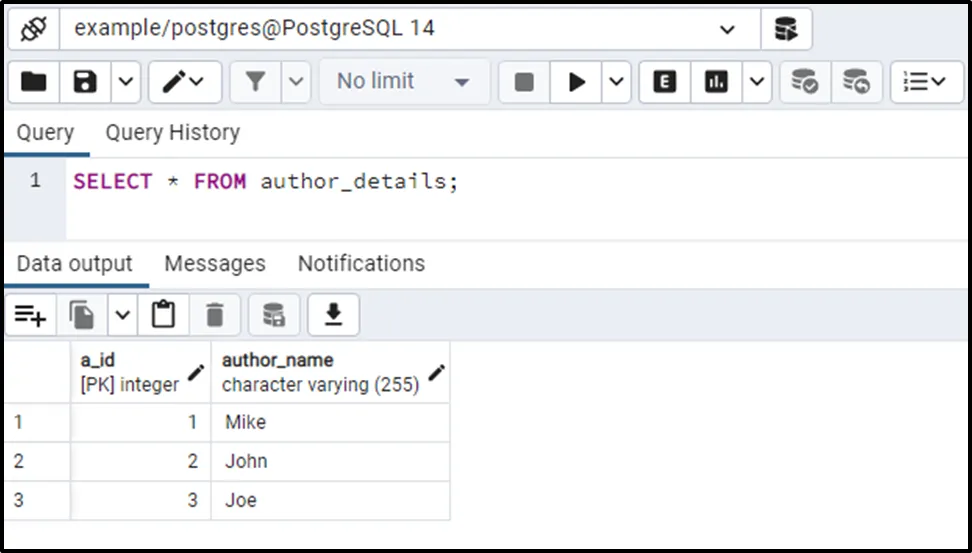Open the No limit rows dropdown
972x553 pixels.
point(403,82)
